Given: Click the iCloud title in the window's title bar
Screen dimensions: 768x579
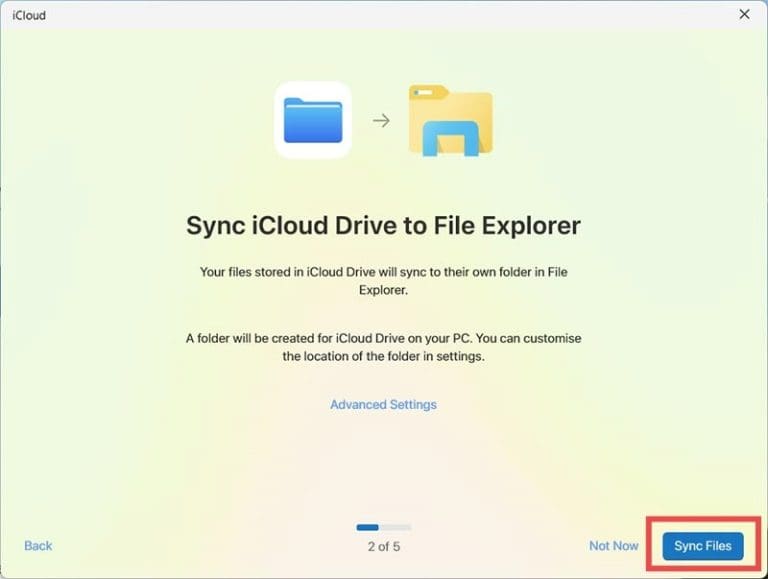Looking at the screenshot, I should pos(29,16).
